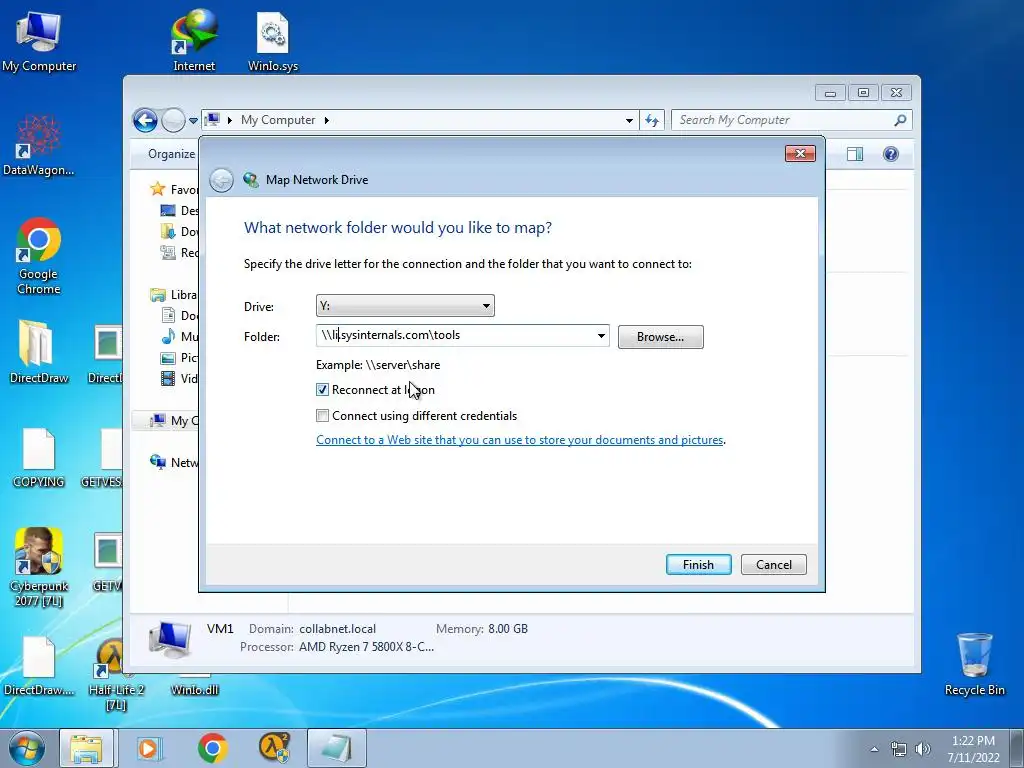Image resolution: width=1024 pixels, height=768 pixels.
Task: Click Windows Start orb
Action: point(27,748)
